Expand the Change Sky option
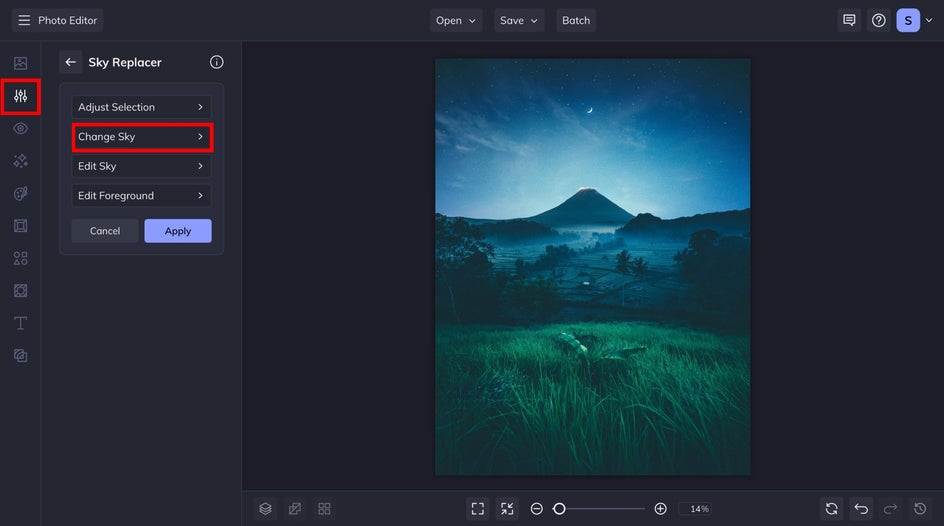Image resolution: width=944 pixels, height=526 pixels. 141,137
